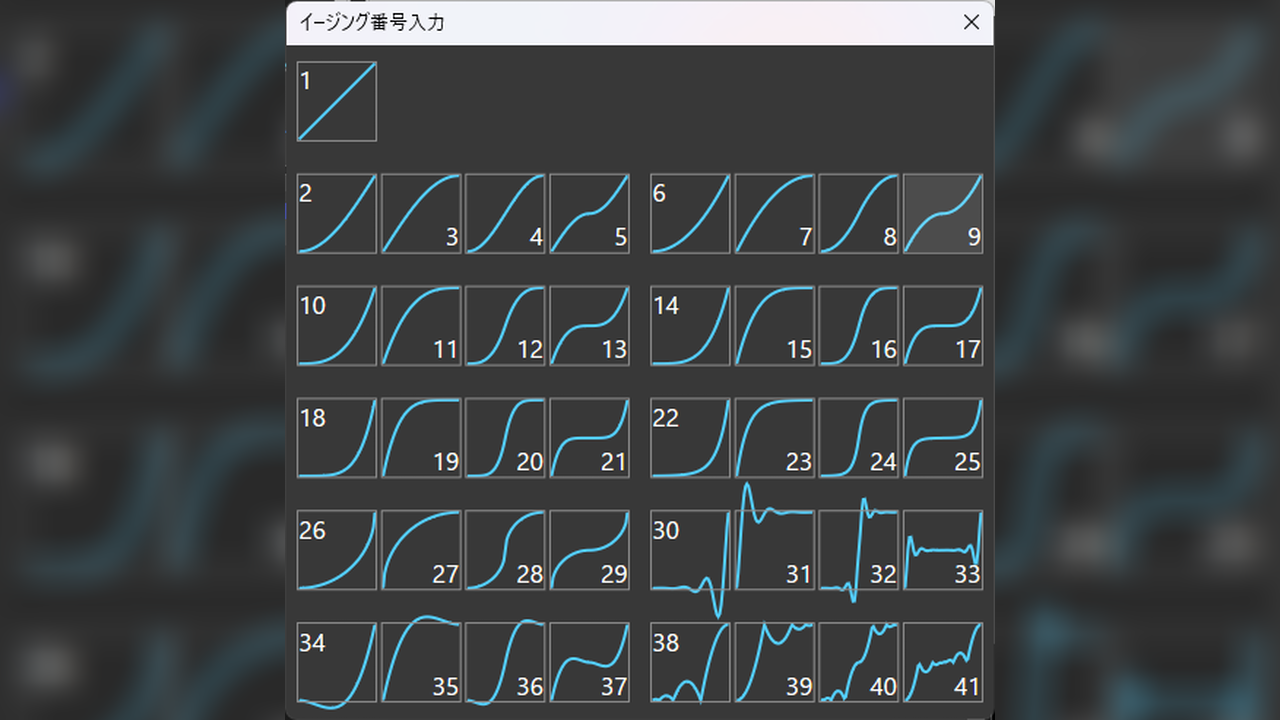Viewport: 1280px width, 720px height.
Task: Pick easing curve number 15
Action: [x=775, y=325]
